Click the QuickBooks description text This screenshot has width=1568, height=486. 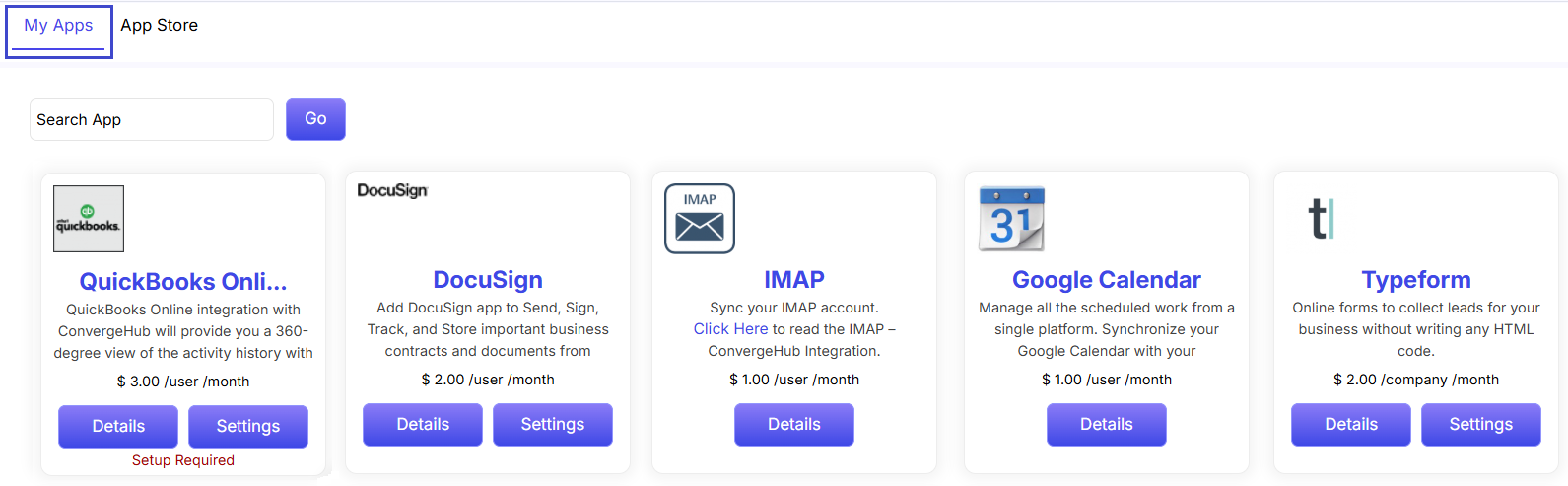(183, 331)
